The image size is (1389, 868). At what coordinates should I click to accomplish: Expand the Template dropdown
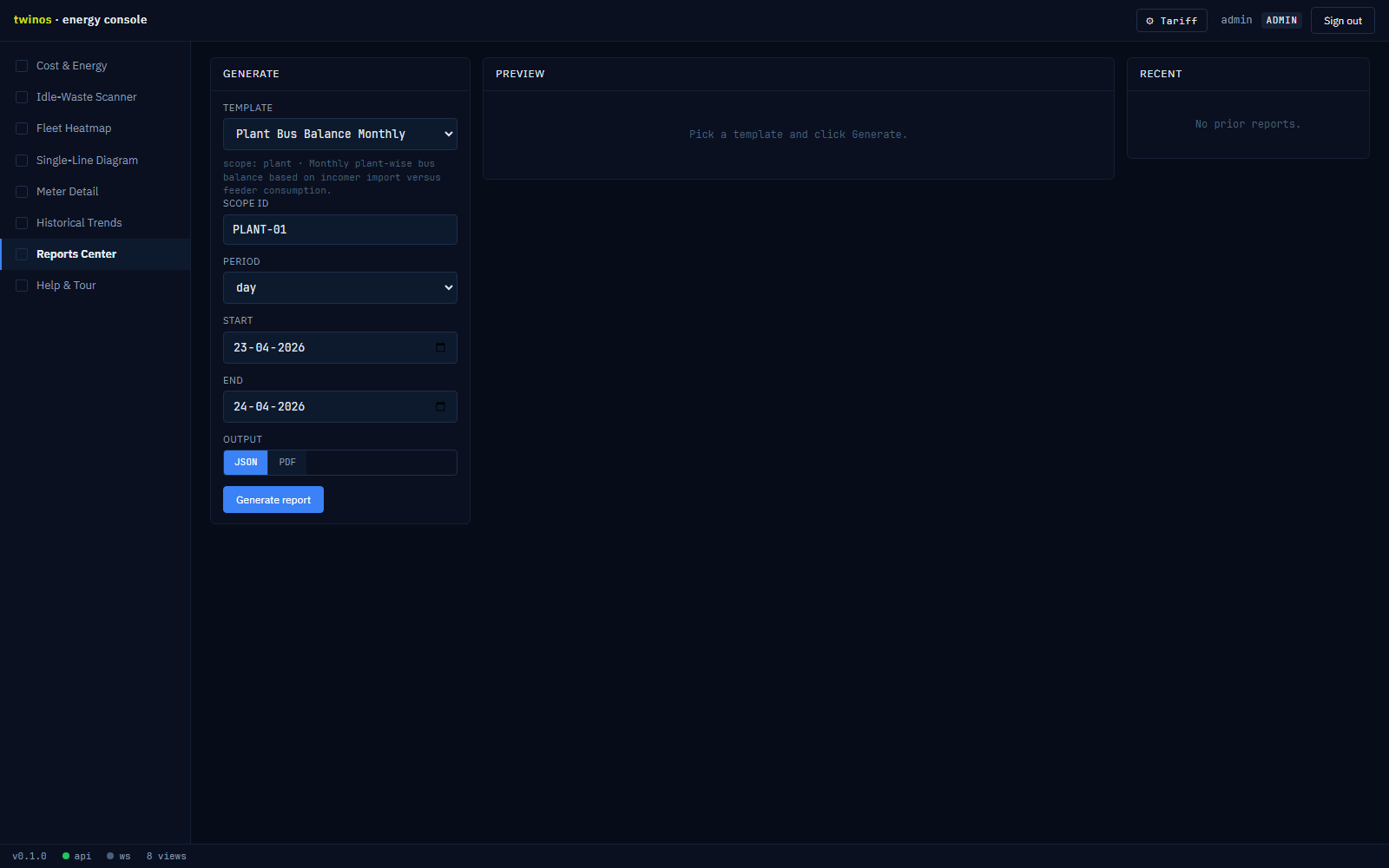pyautogui.click(x=340, y=135)
